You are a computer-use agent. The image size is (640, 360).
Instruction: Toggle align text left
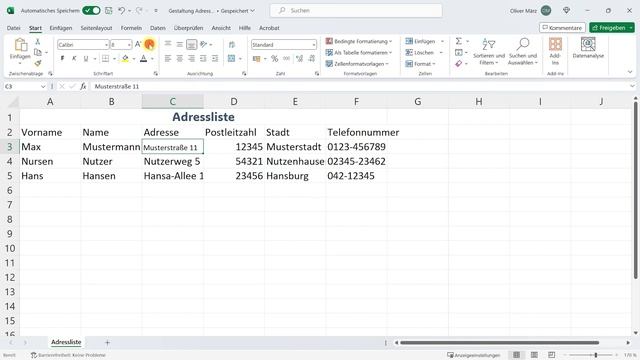(x=168, y=59)
